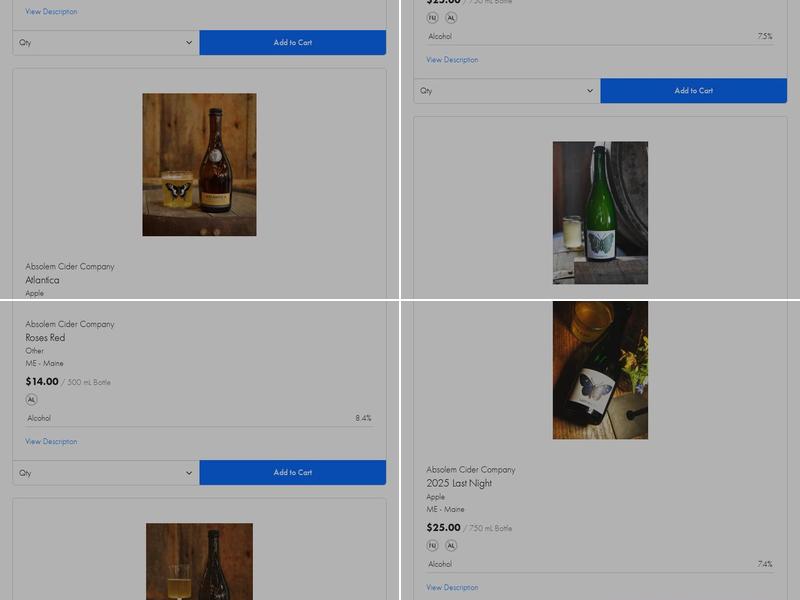Open the Qty dropdown for Roses Red
Image resolution: width=800 pixels, height=600 pixels.
pos(106,473)
